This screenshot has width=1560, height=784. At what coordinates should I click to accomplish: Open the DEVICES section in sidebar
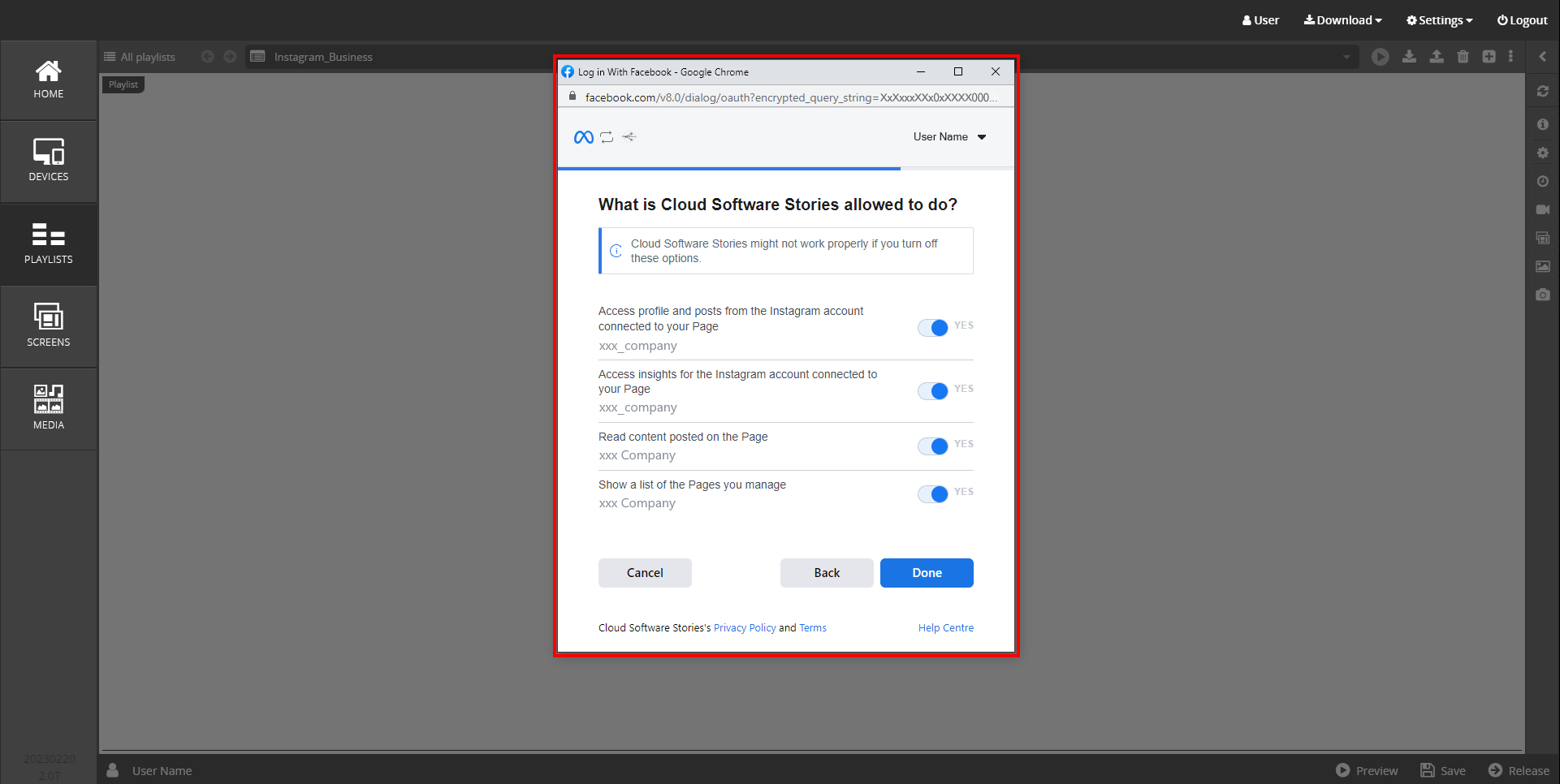(x=49, y=162)
